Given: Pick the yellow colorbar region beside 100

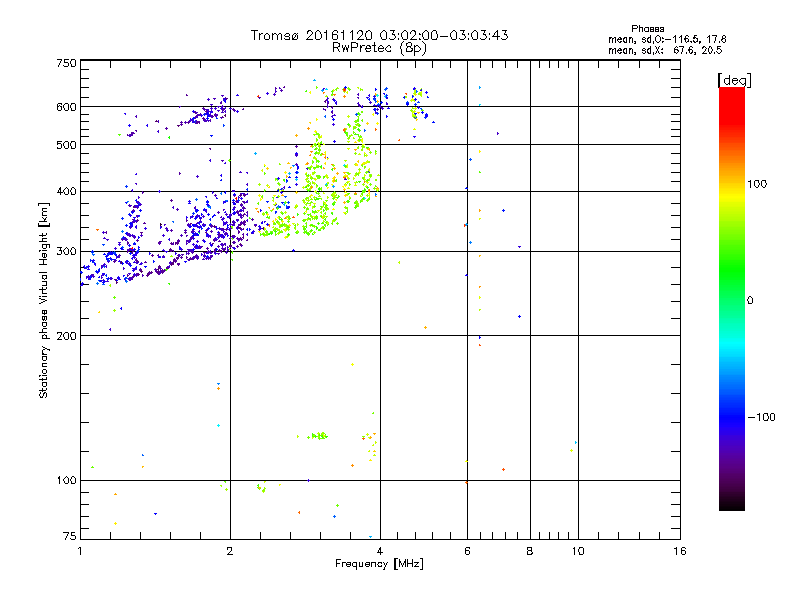Looking at the screenshot, I should [731, 185].
